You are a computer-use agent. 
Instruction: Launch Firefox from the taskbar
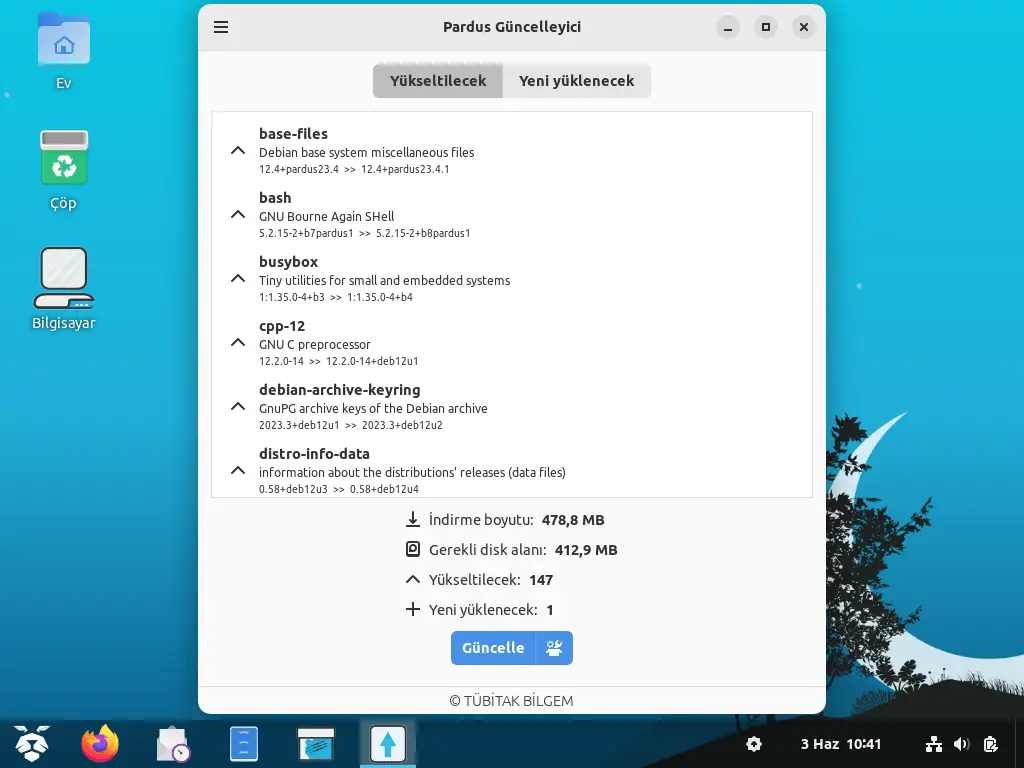(x=100, y=743)
